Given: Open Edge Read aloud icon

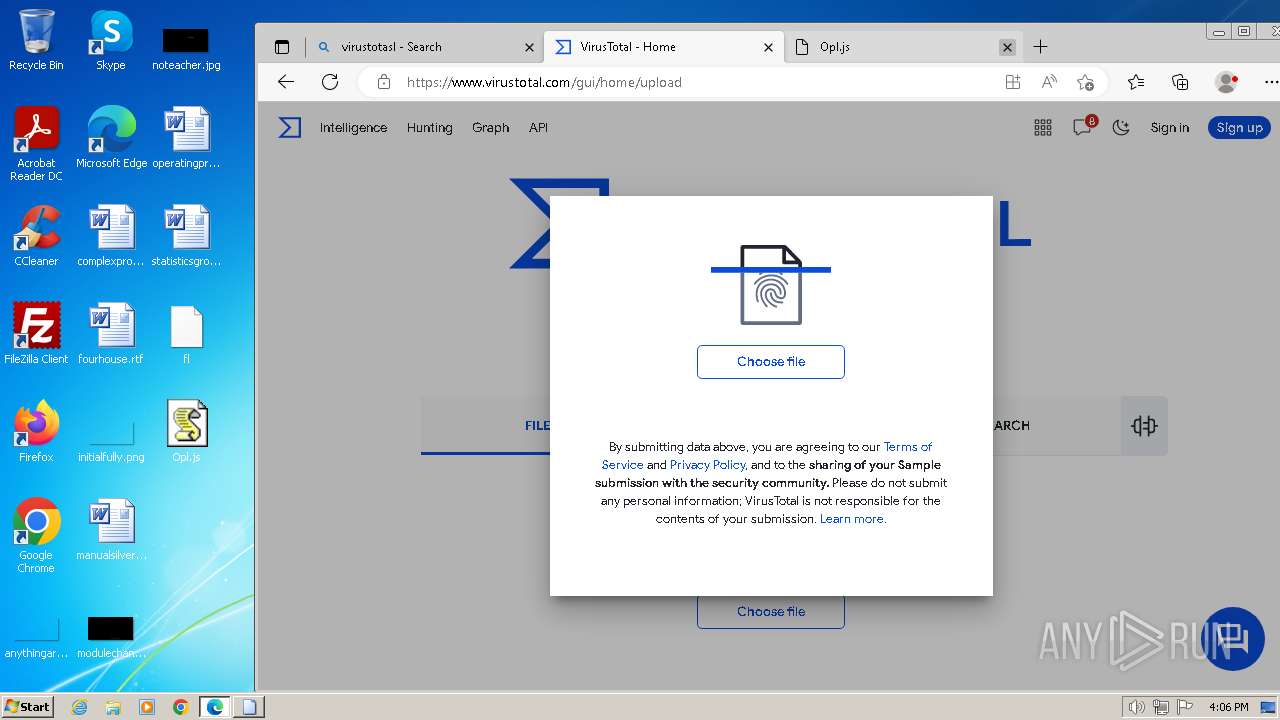Looking at the screenshot, I should (1049, 82).
